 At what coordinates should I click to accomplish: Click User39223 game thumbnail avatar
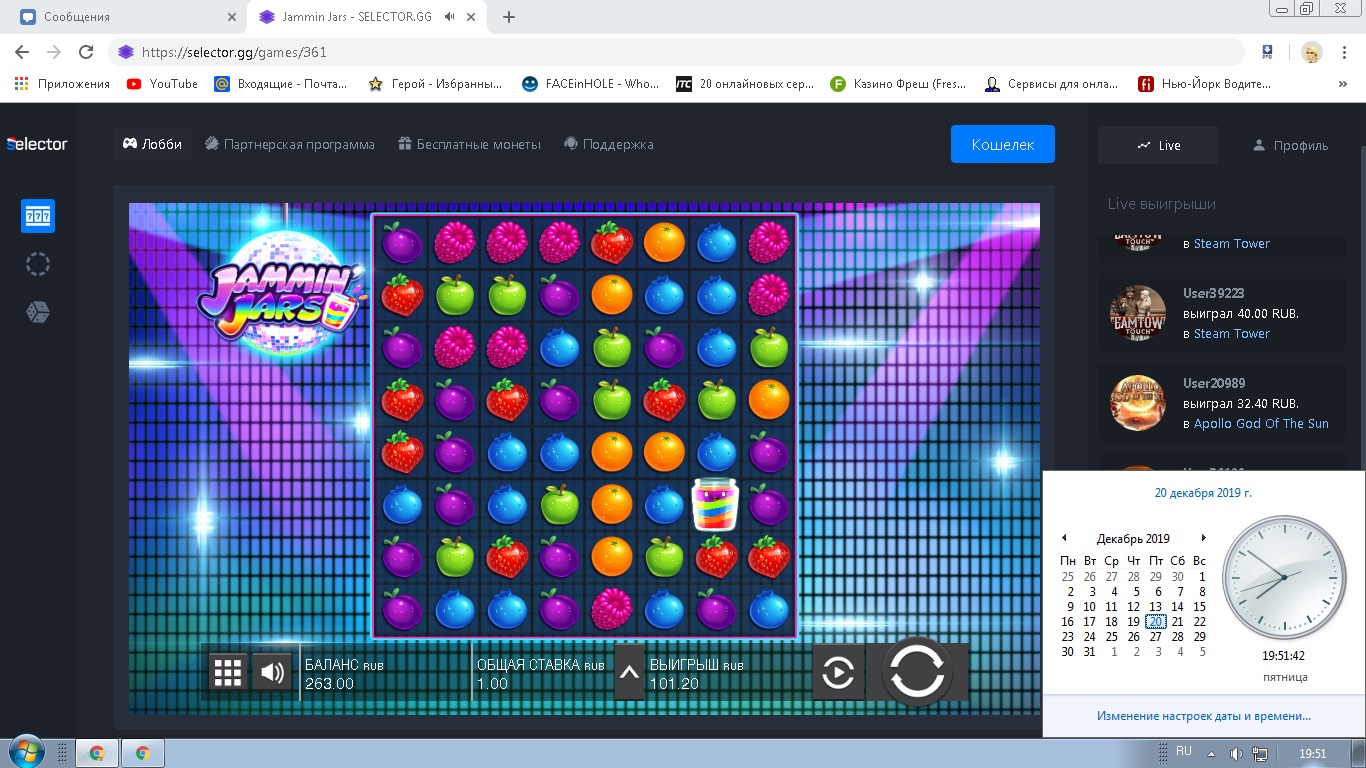pyautogui.click(x=1138, y=313)
